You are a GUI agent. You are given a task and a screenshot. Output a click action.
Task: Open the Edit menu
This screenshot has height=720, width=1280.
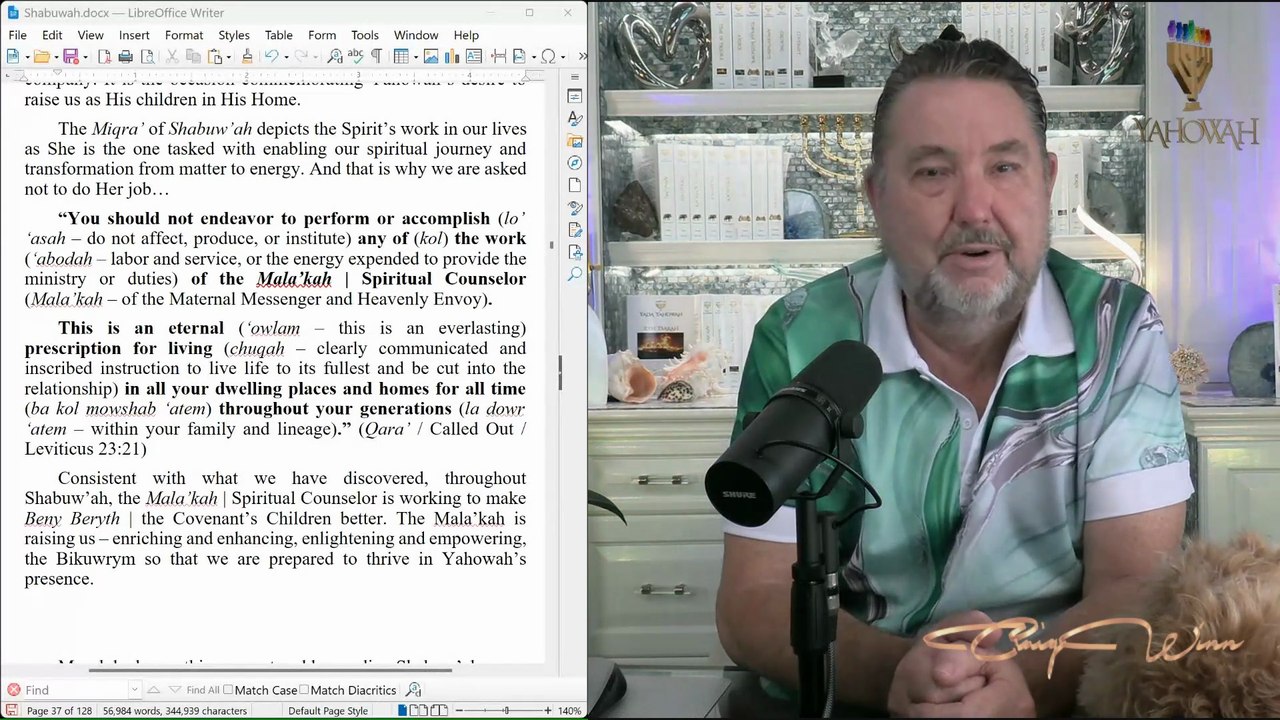click(52, 35)
